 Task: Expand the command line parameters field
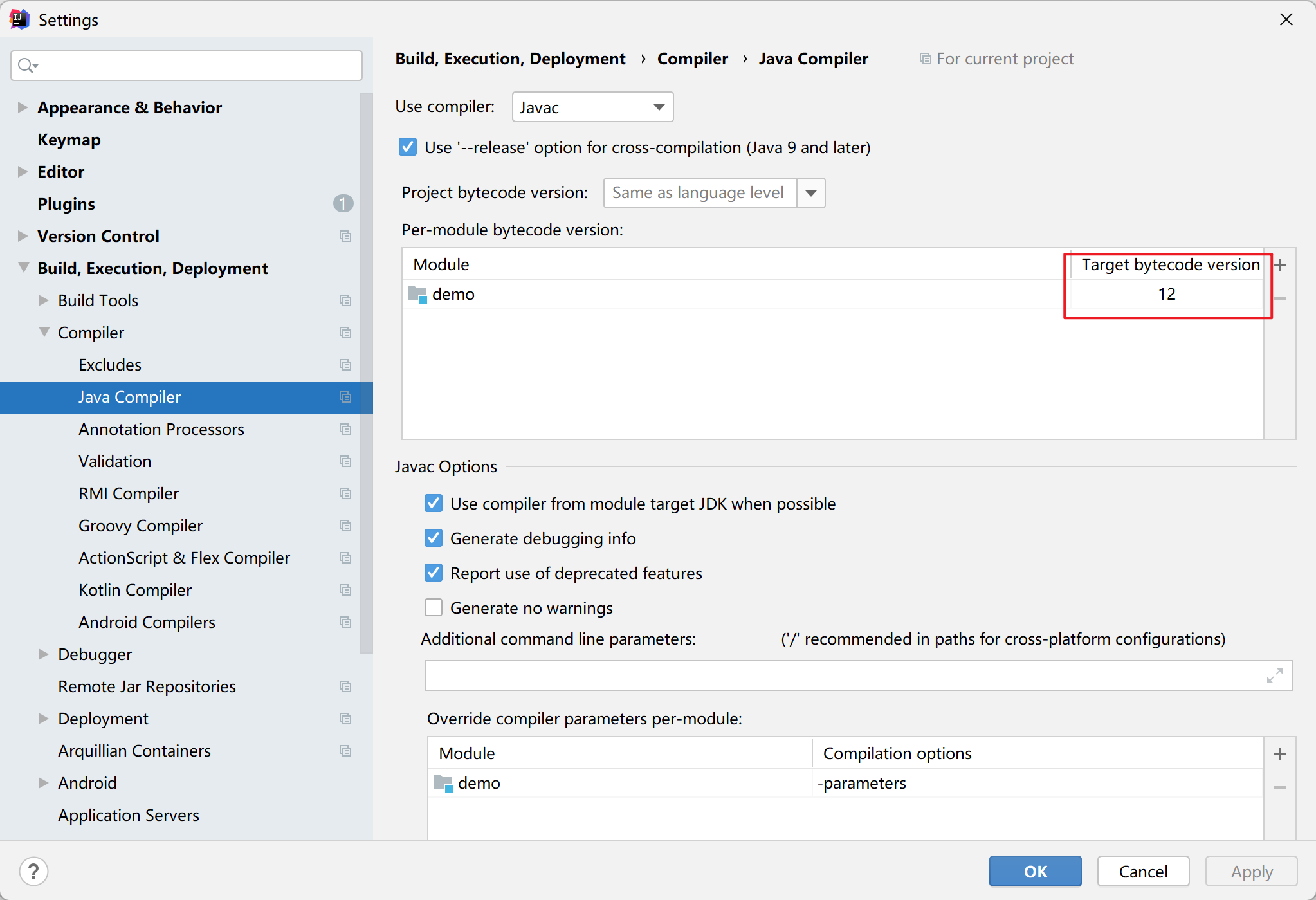pos(1274,675)
